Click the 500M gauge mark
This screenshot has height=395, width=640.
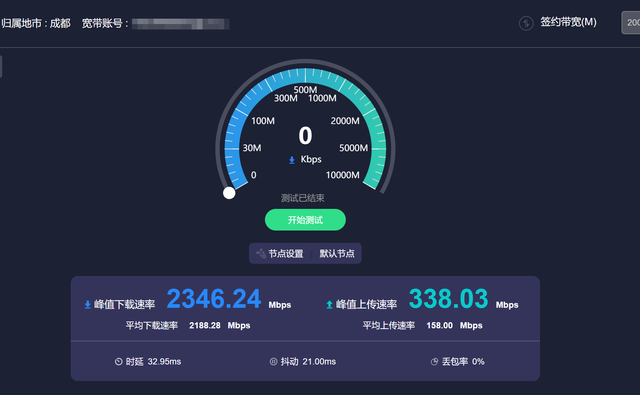(x=305, y=89)
